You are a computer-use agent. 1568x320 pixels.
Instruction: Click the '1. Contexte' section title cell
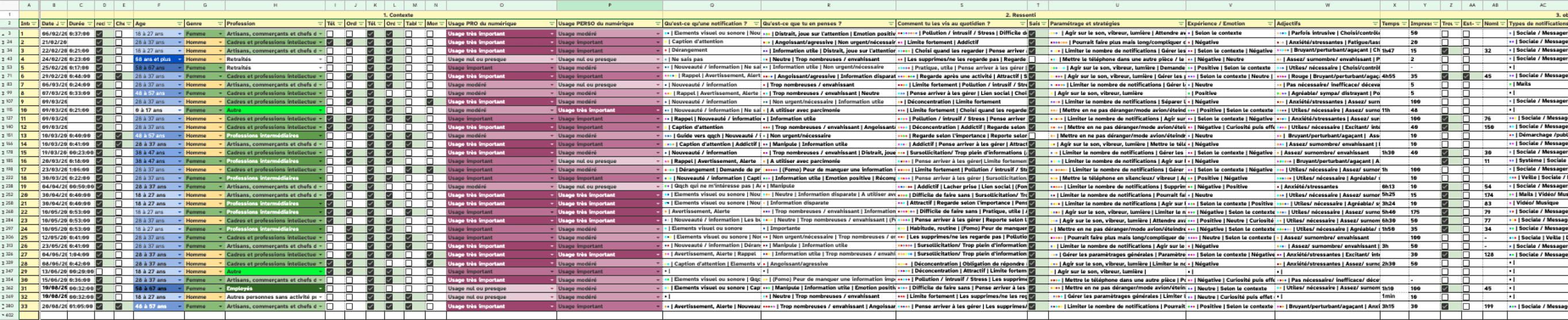398,14
